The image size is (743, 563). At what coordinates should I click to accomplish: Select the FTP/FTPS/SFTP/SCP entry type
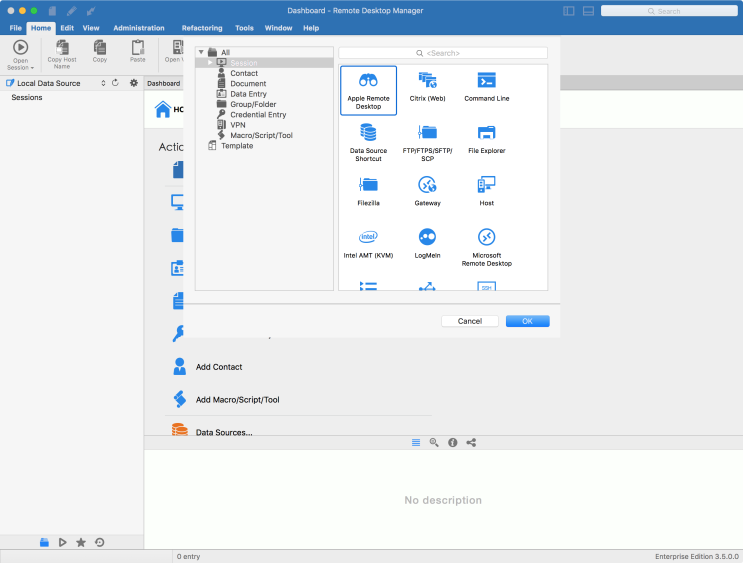coord(427,142)
